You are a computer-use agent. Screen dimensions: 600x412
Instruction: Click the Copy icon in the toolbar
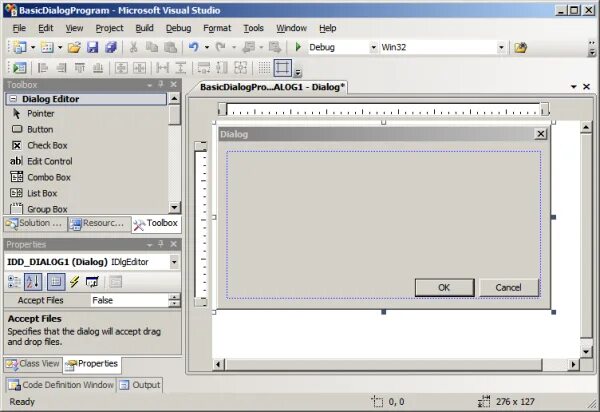coord(152,47)
